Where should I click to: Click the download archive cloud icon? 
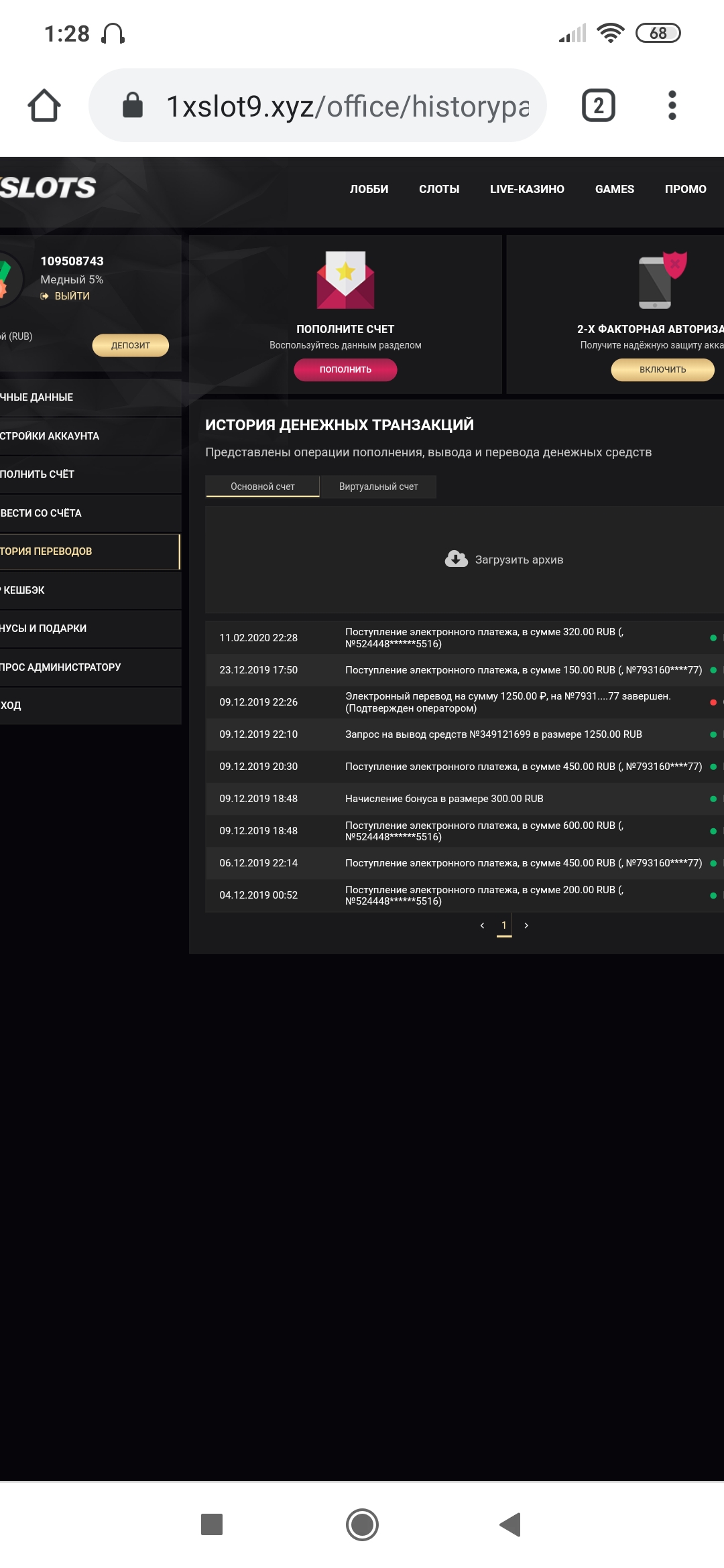457,559
